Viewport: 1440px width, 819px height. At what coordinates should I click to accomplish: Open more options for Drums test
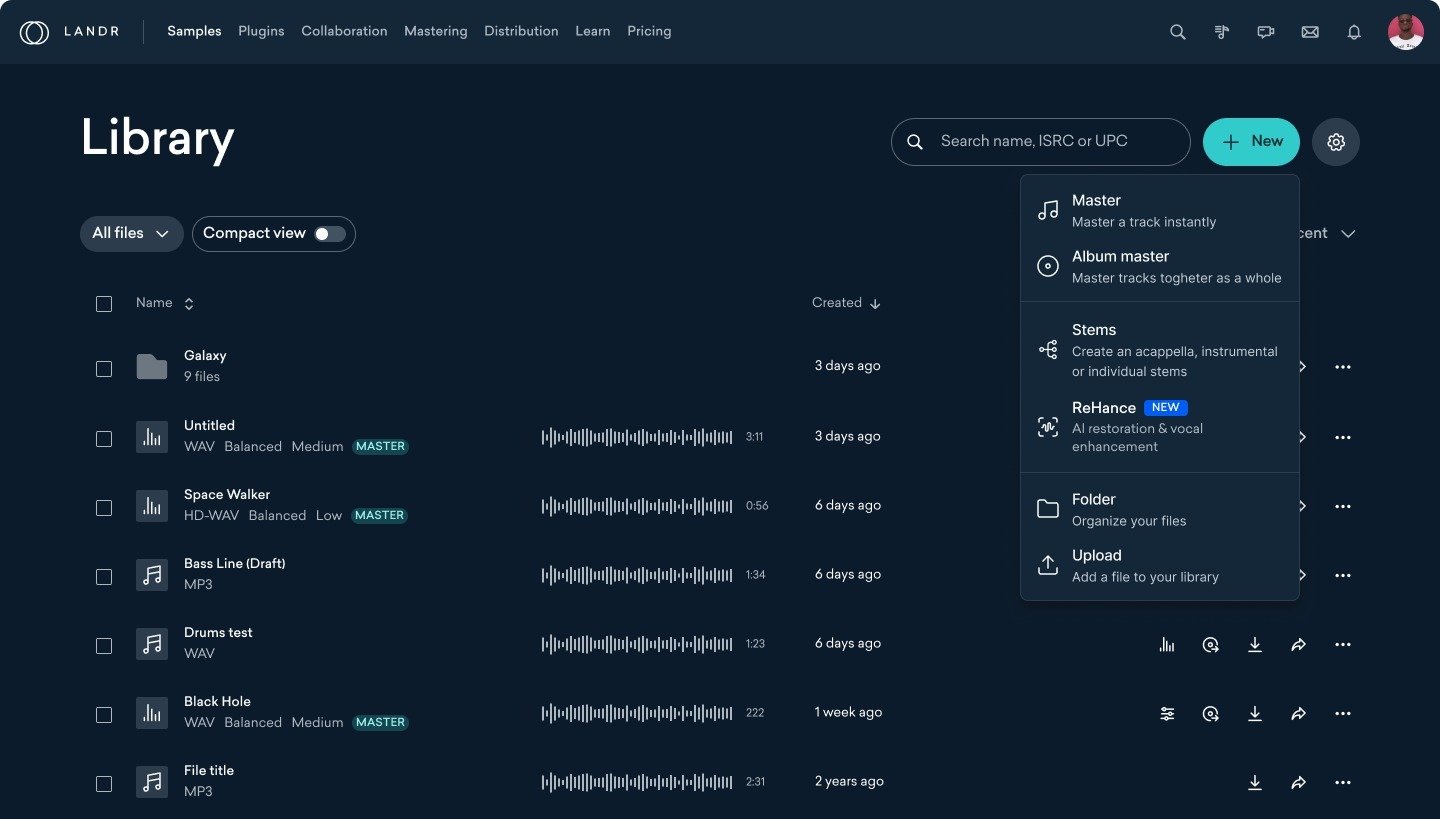point(1343,645)
